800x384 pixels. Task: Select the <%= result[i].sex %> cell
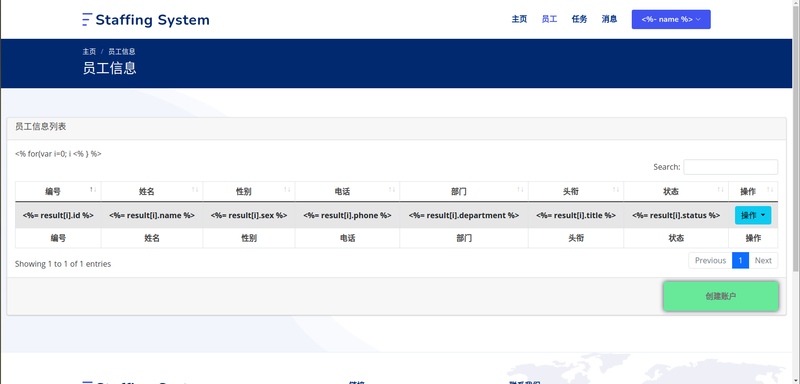click(x=249, y=215)
